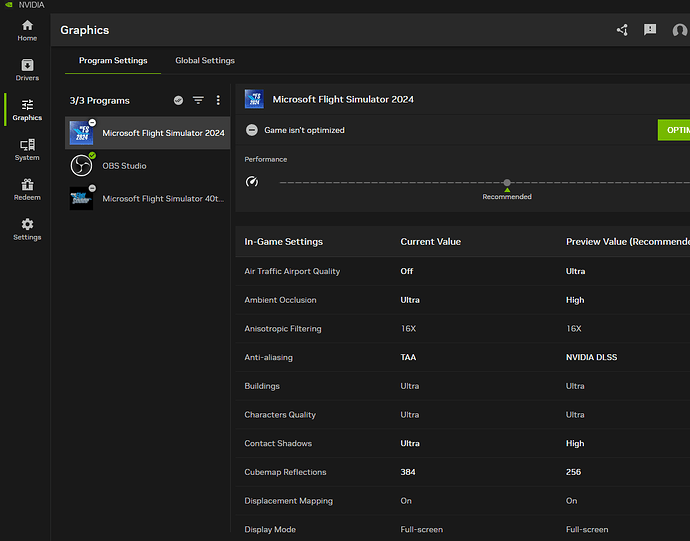Click the performance gauge icon
The image size is (690, 541).
tap(252, 181)
